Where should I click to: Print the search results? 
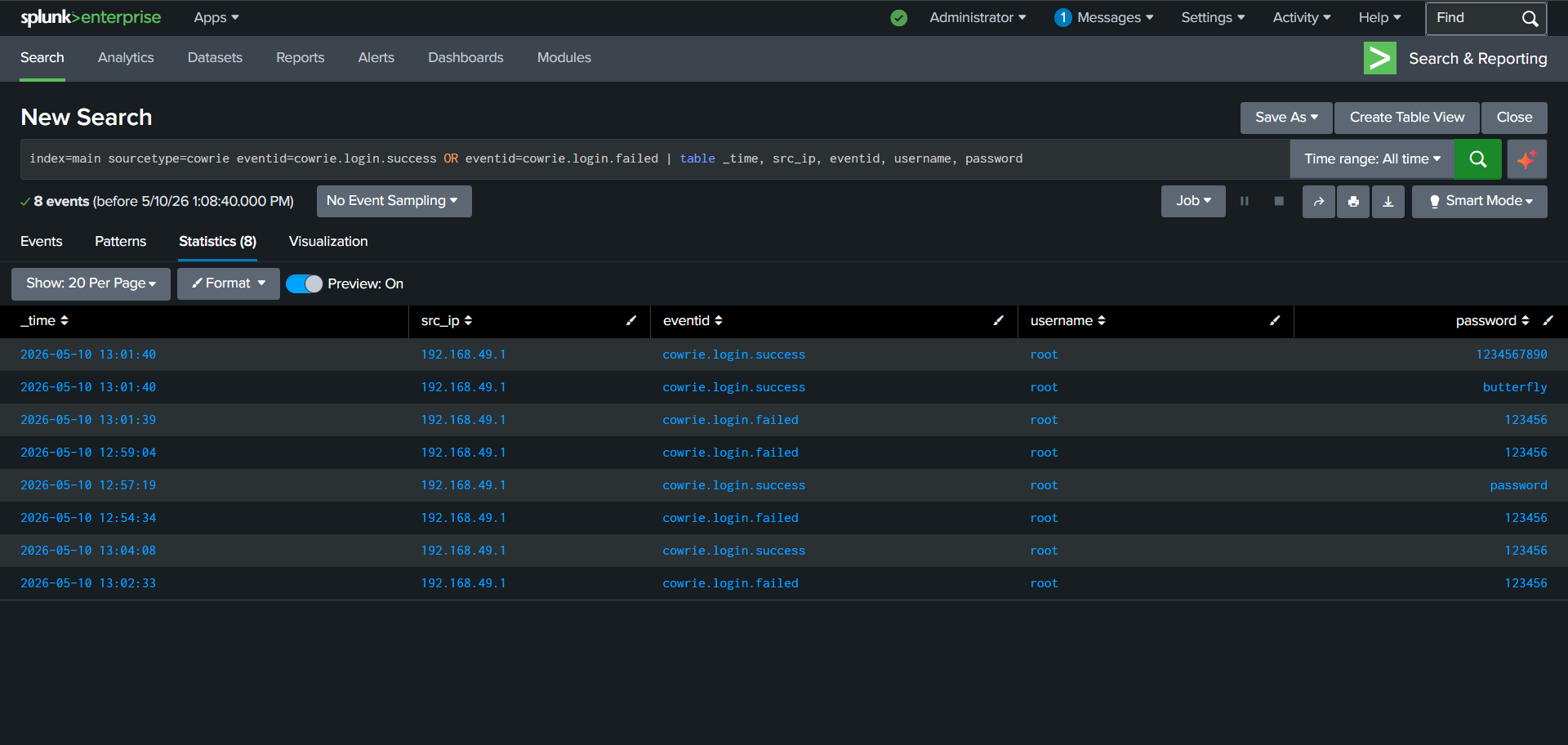pos(1353,202)
